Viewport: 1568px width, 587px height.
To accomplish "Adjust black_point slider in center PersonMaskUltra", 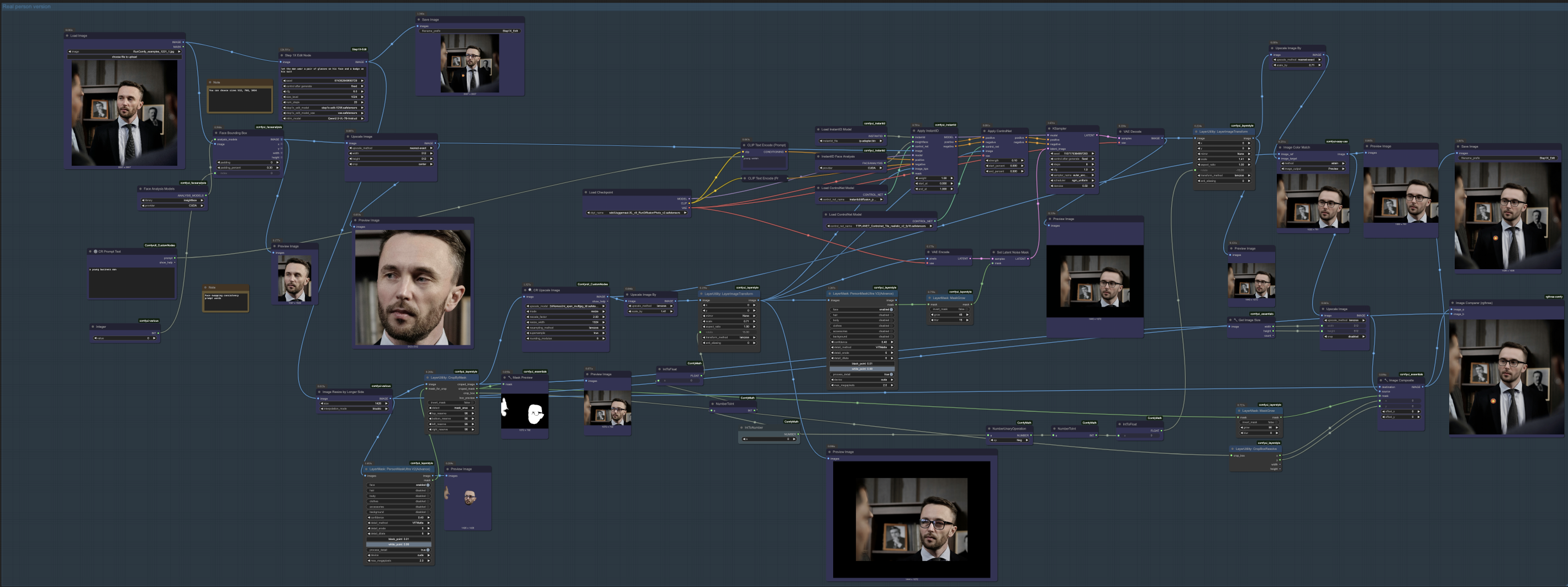I will click(862, 364).
